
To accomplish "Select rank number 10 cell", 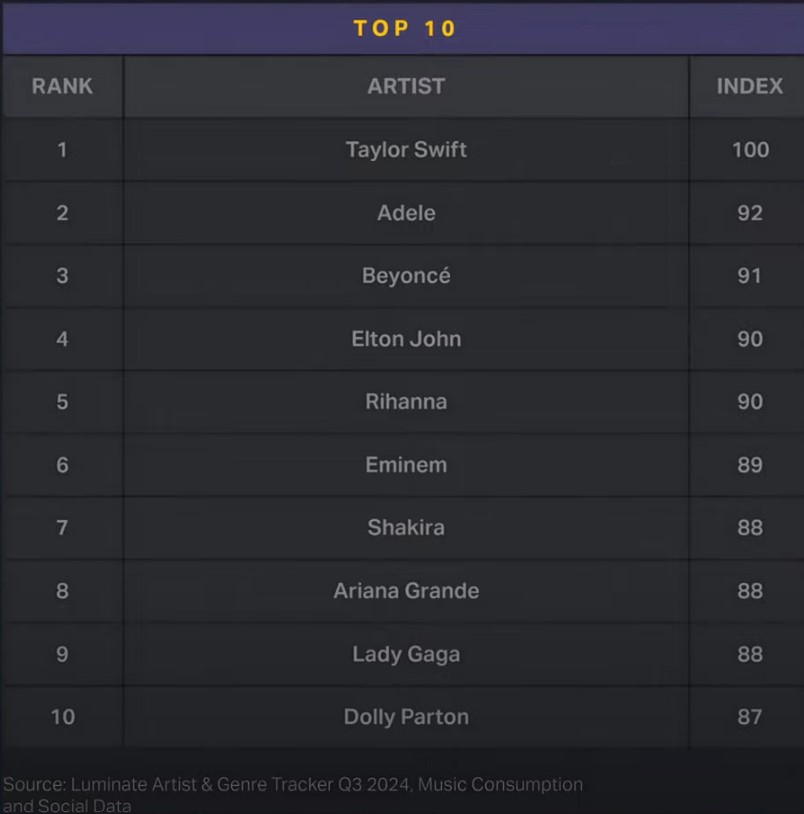I will tap(63, 717).
